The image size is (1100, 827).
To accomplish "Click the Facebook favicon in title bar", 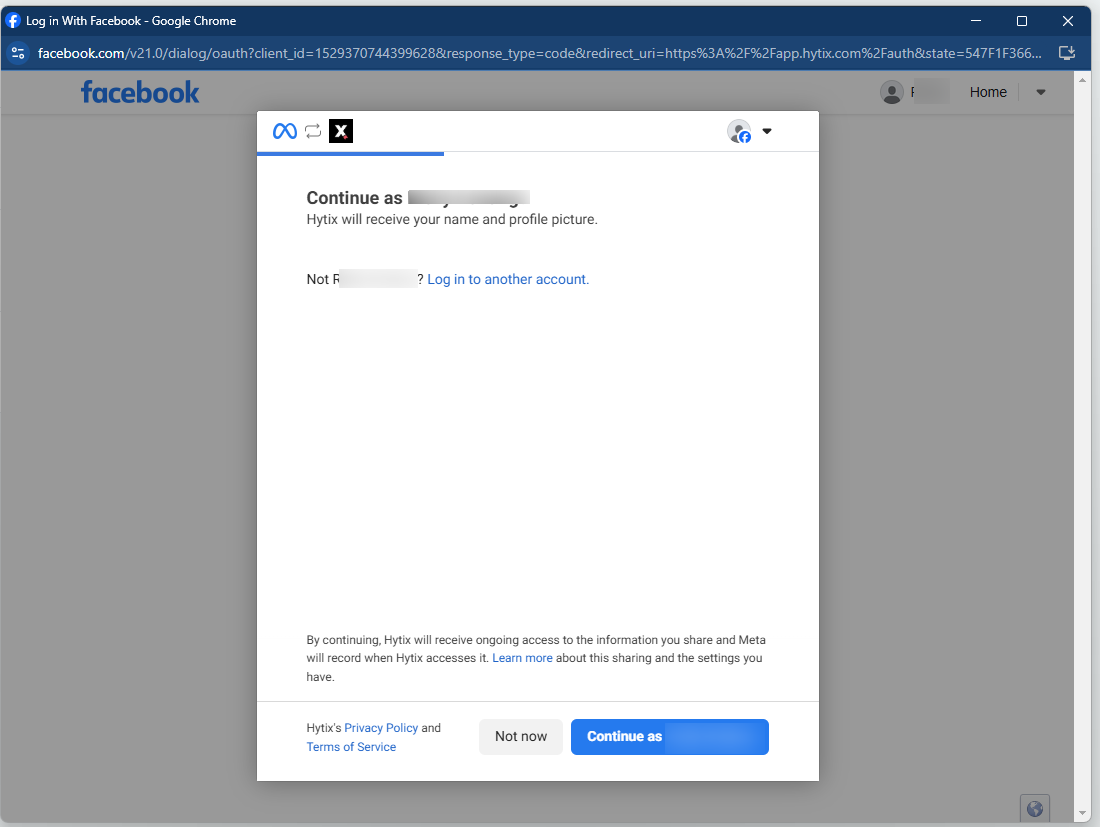I will tap(13, 21).
